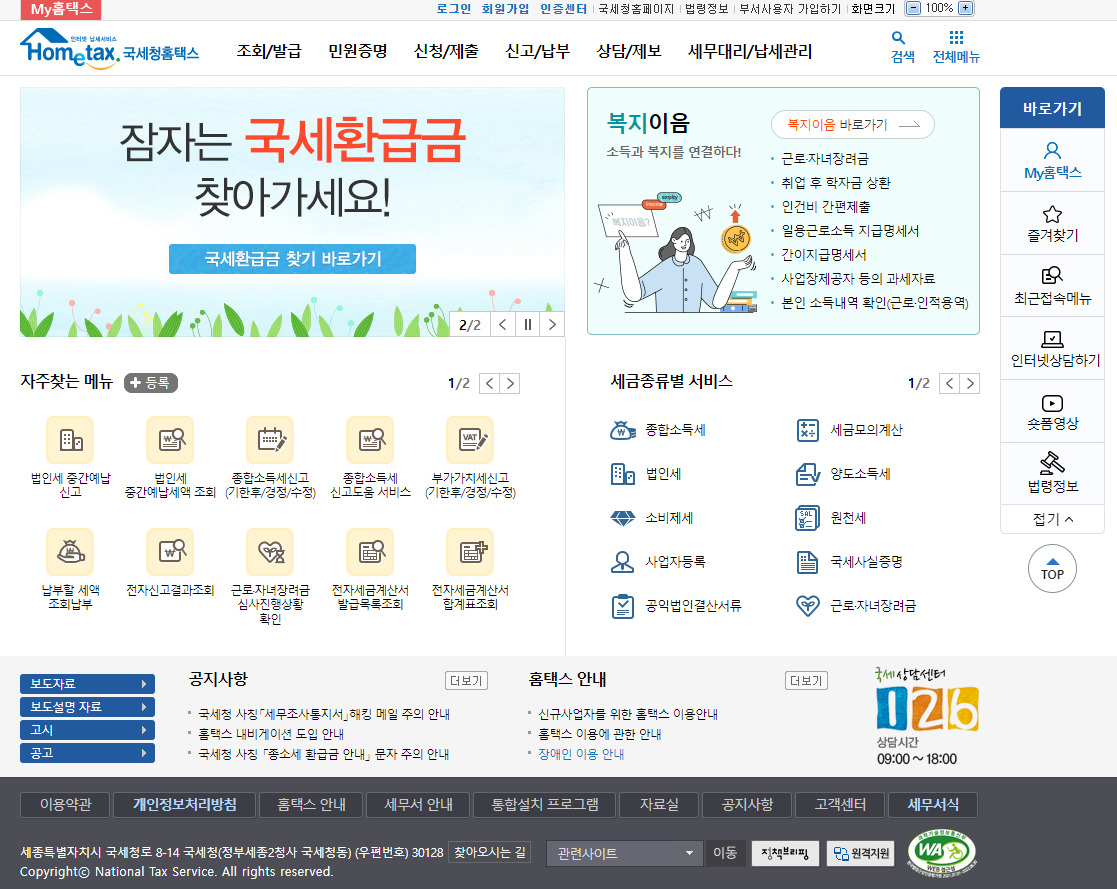Click 더보기 next to 공지사항
The height and width of the screenshot is (889, 1117).
(x=467, y=681)
